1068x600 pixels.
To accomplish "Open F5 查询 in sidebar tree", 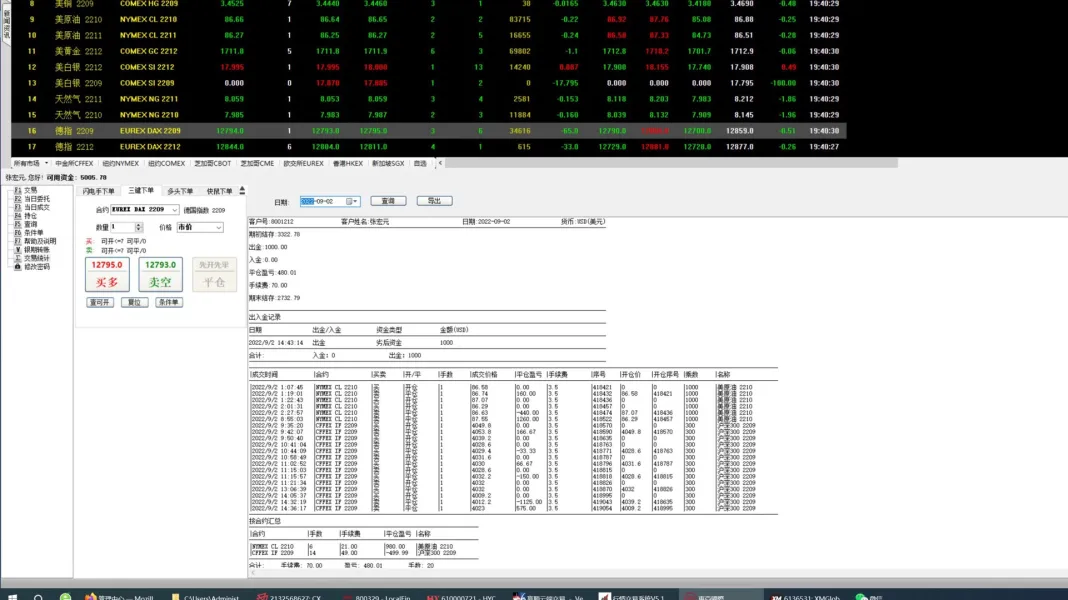I will pos(27,224).
